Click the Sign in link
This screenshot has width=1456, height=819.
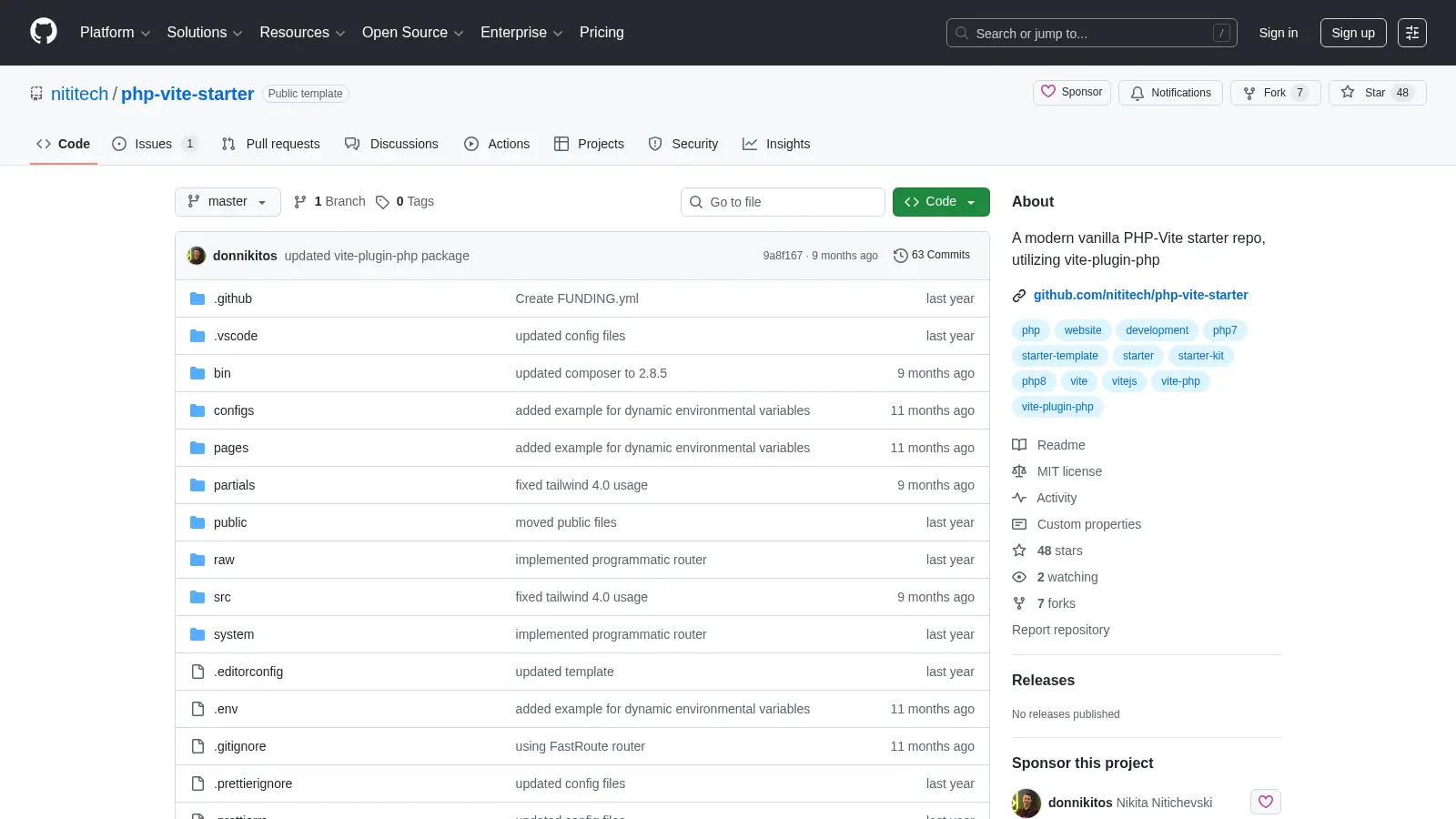pos(1279,33)
